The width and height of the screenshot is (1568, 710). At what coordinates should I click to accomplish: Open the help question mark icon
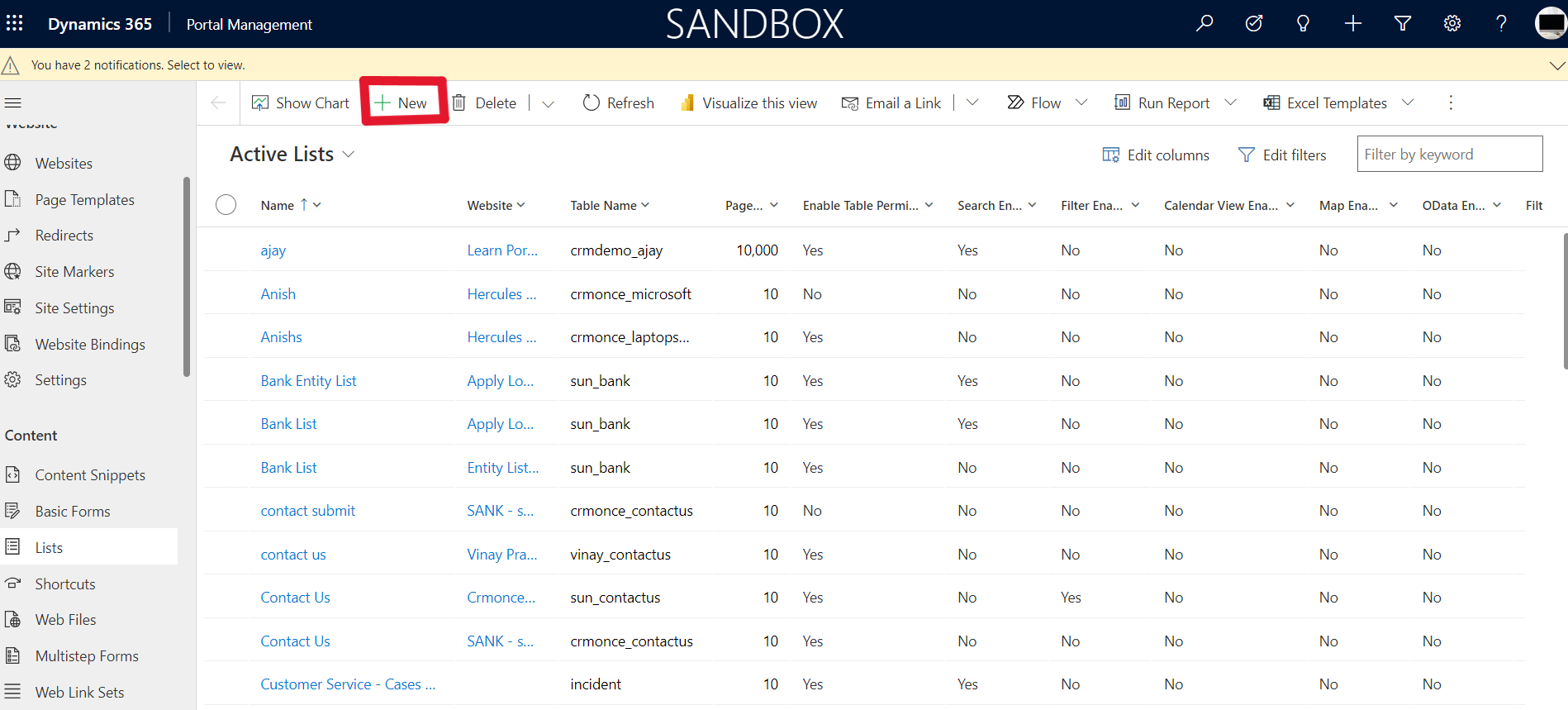tap(1501, 23)
